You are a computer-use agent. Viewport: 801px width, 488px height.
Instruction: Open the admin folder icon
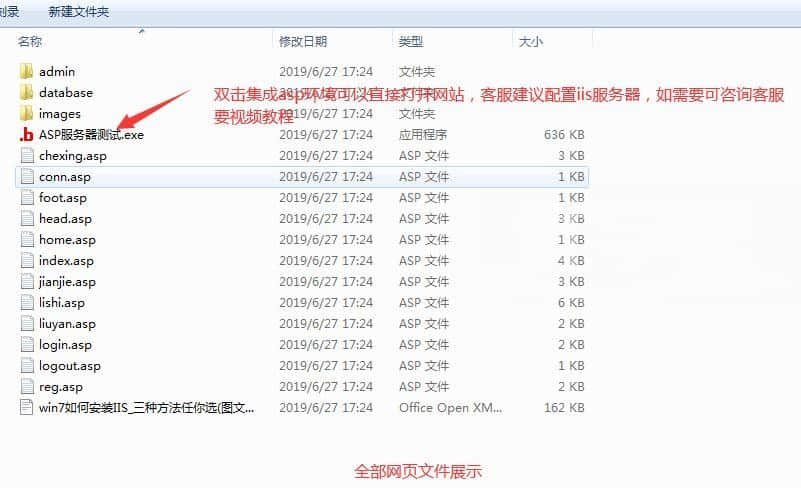point(27,71)
